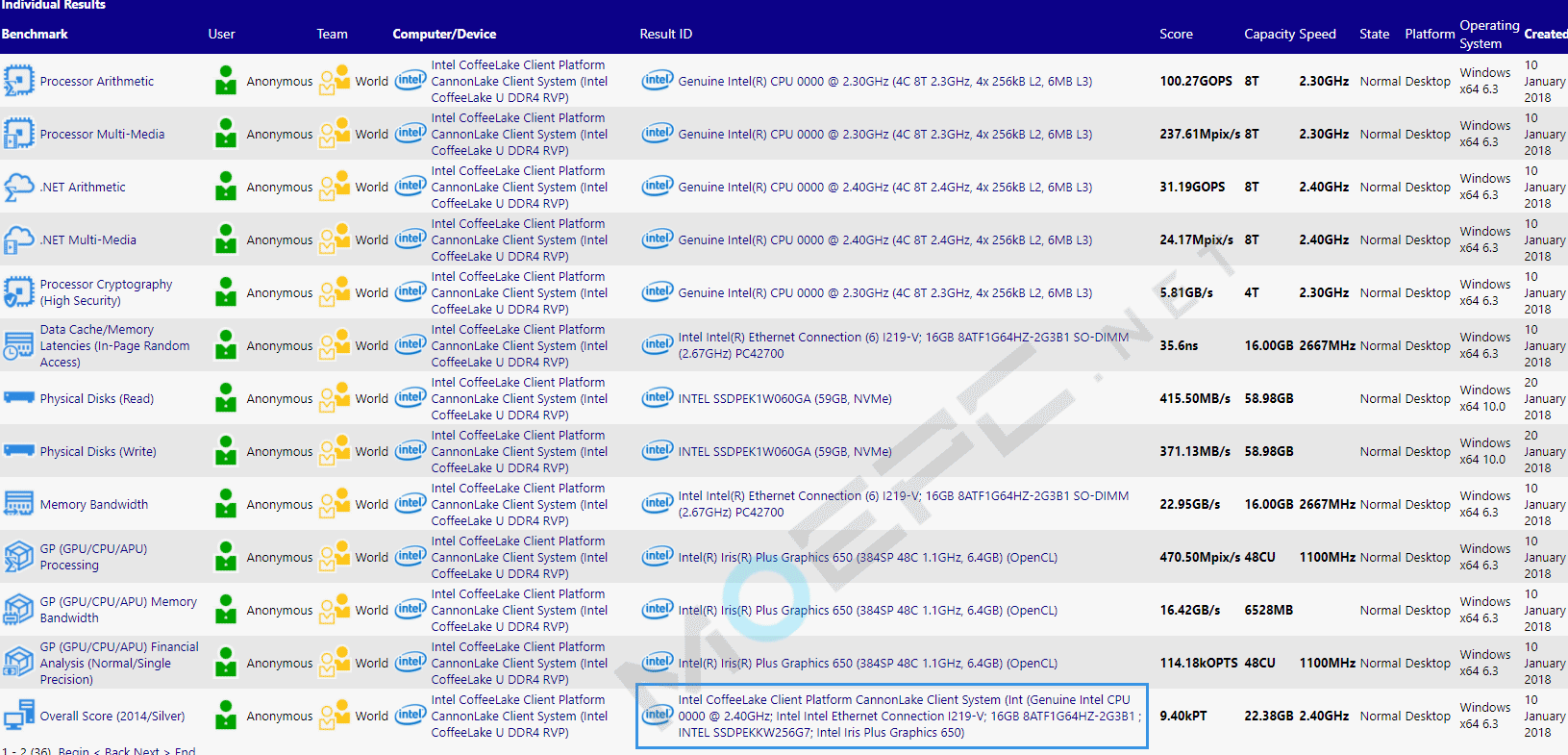Open the Physical Disks (Read) link

click(x=96, y=398)
